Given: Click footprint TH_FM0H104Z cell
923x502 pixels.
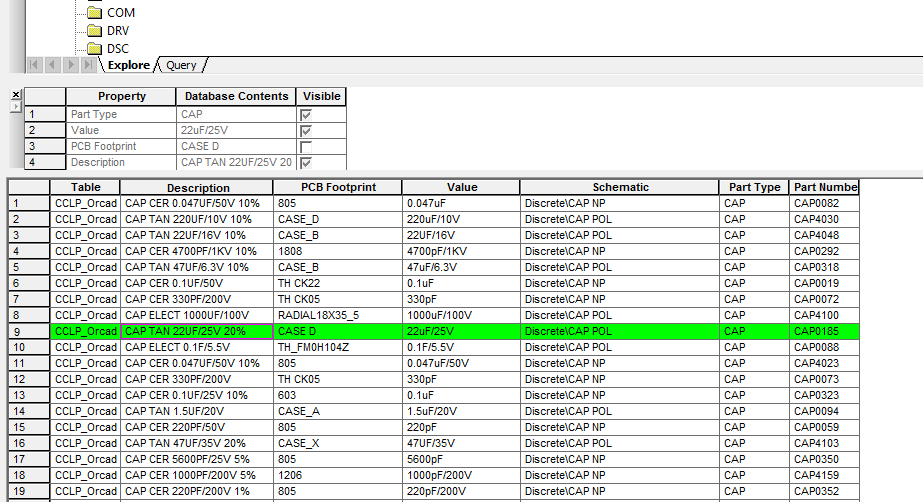Looking at the screenshot, I should pos(337,347).
